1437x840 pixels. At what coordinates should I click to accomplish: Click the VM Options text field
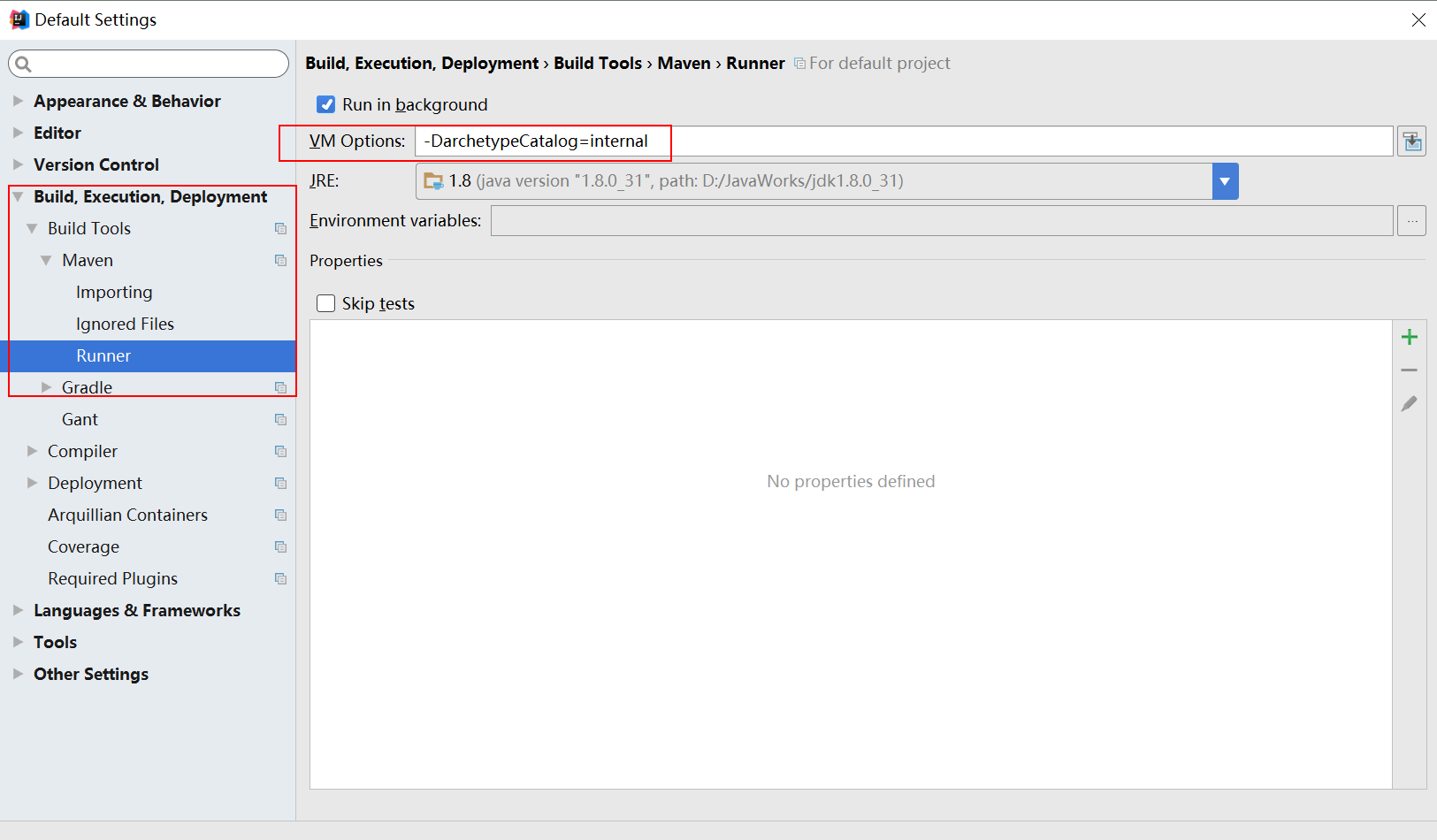(x=904, y=141)
